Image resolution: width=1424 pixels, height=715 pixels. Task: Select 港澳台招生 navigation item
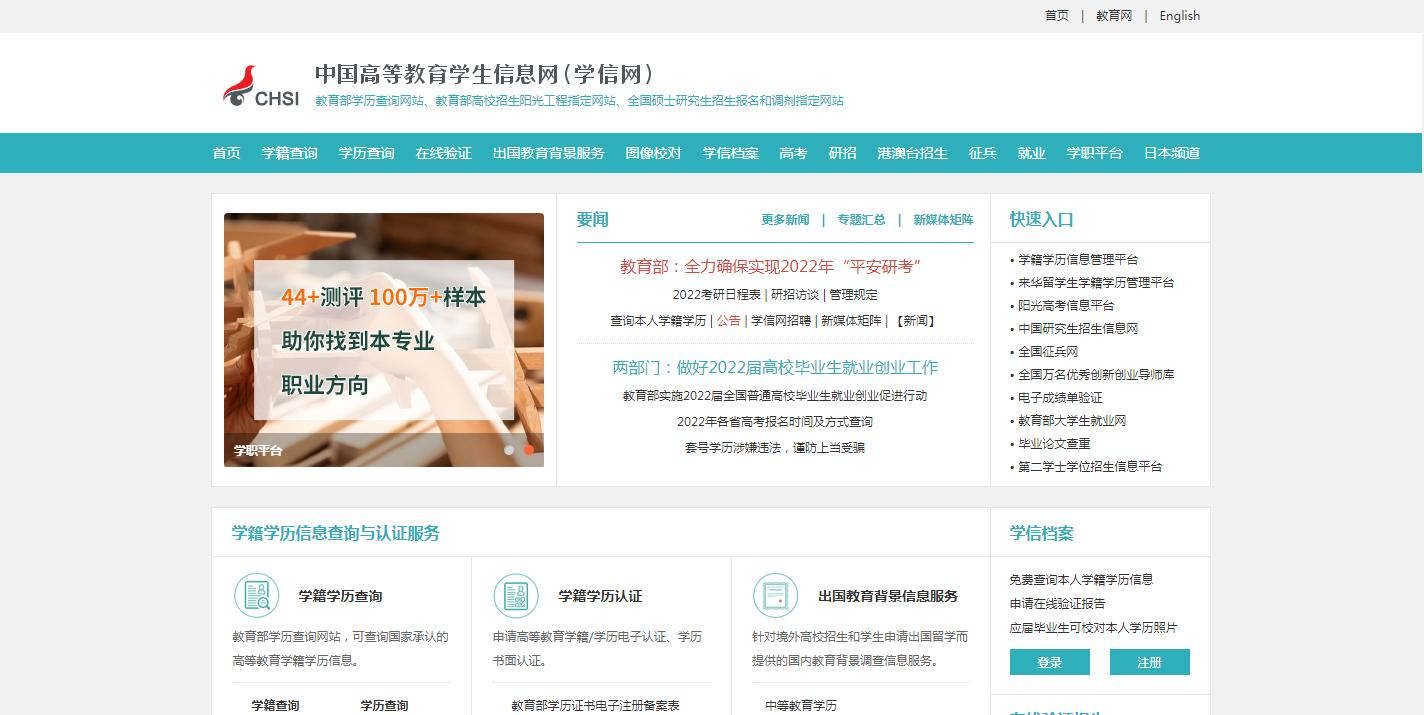912,153
